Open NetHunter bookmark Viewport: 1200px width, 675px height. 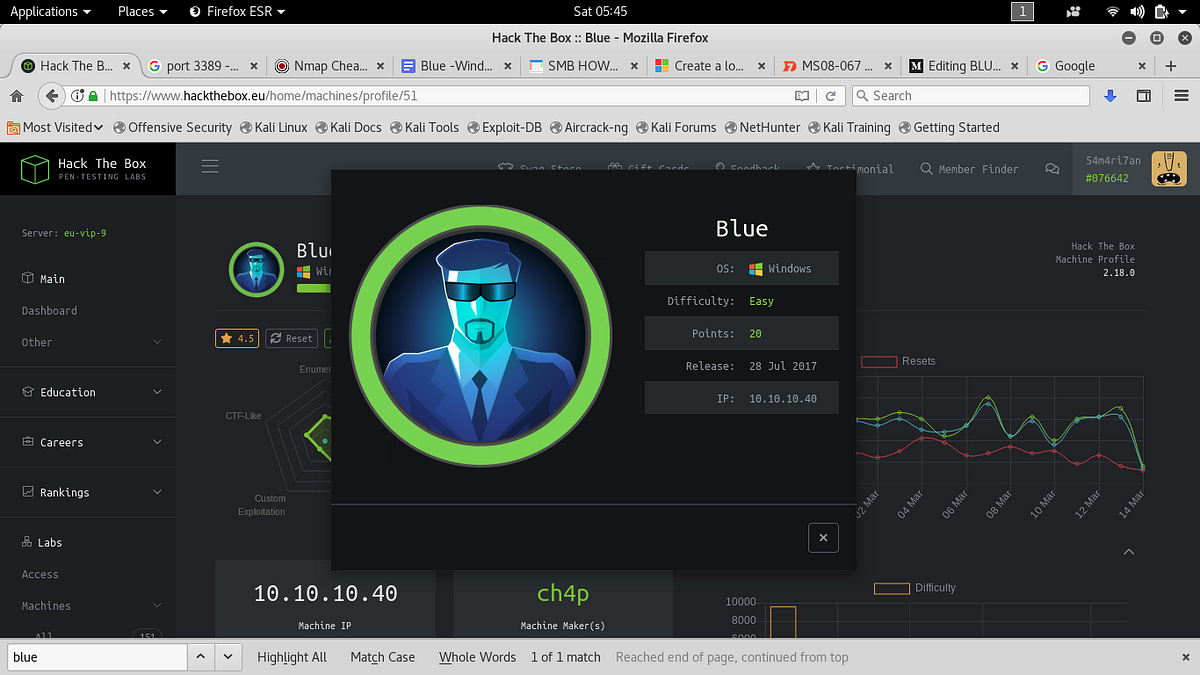pos(763,127)
